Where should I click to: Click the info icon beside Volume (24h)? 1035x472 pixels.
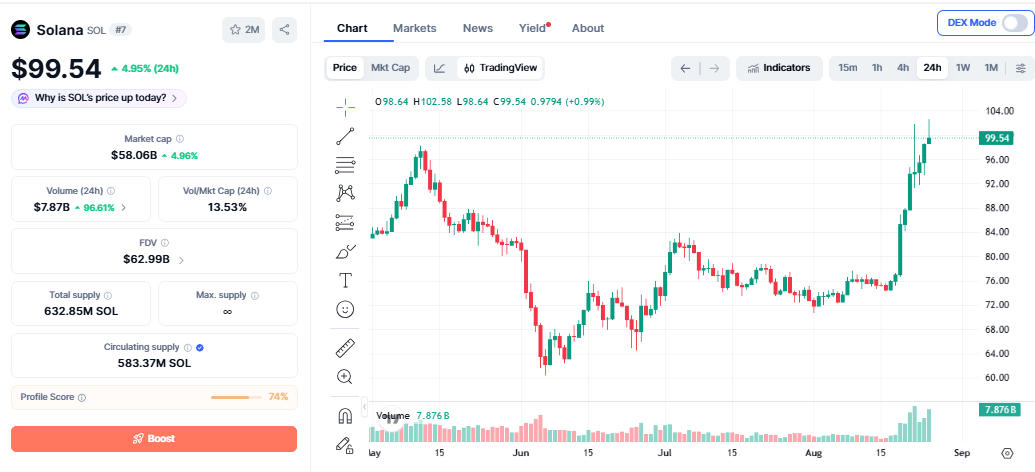111,191
